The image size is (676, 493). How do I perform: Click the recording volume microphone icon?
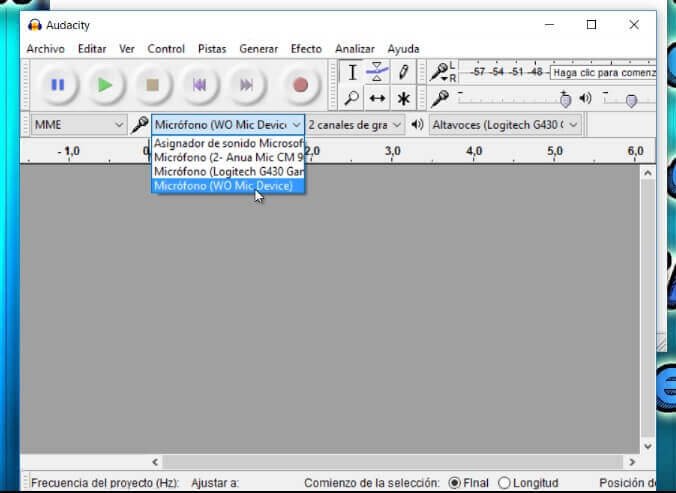click(440, 98)
